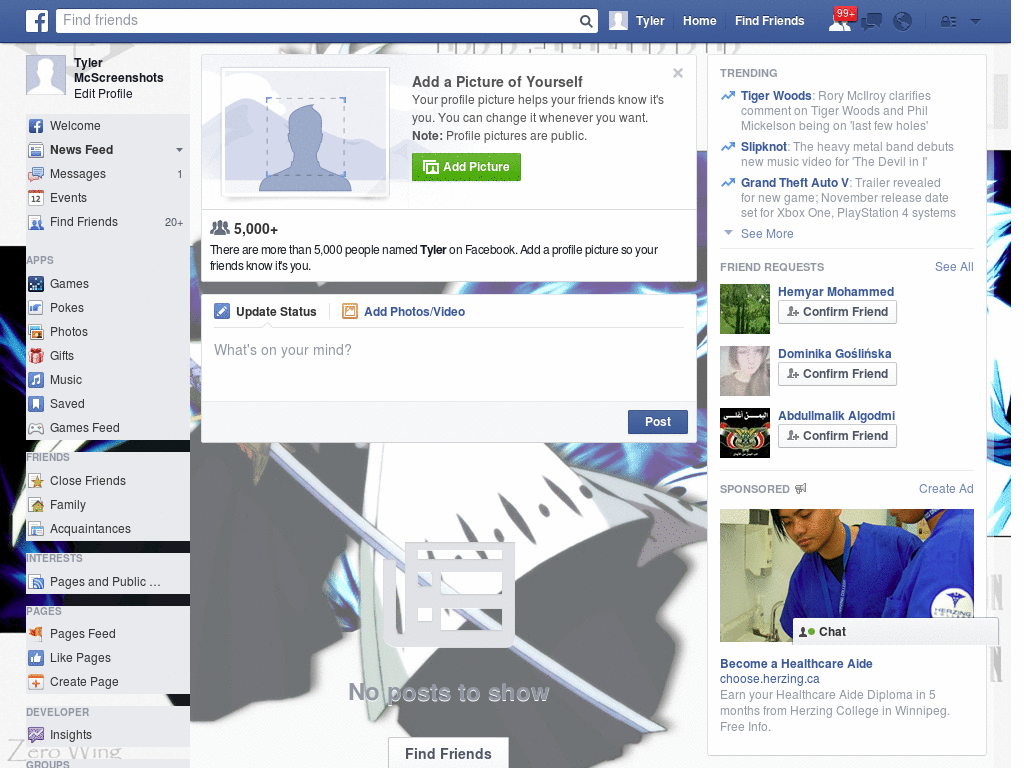Screen dimensions: 1024x768
Task: Open Home in top navigation
Action: pos(699,21)
